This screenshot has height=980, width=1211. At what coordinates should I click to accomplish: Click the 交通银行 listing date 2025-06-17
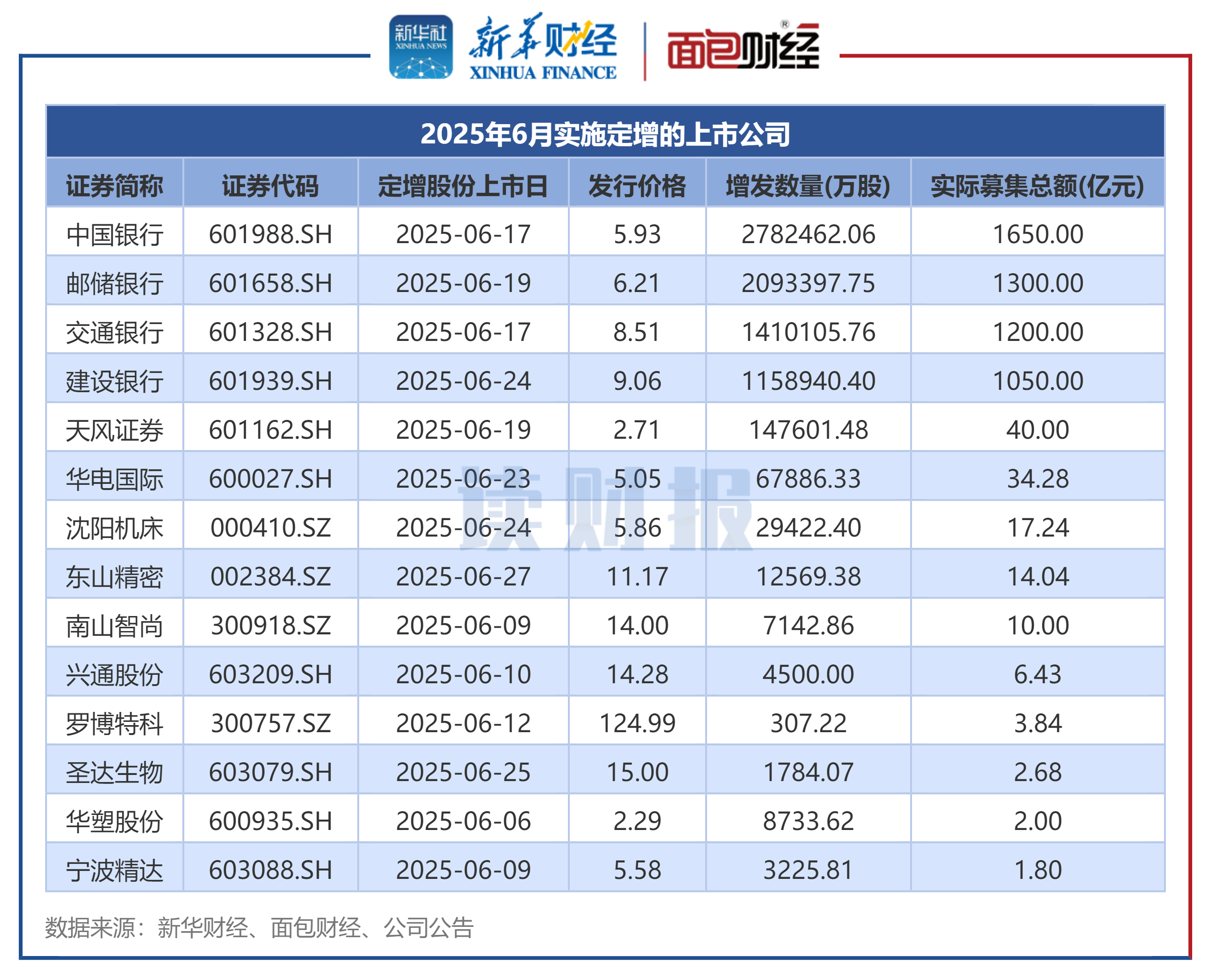pos(463,332)
